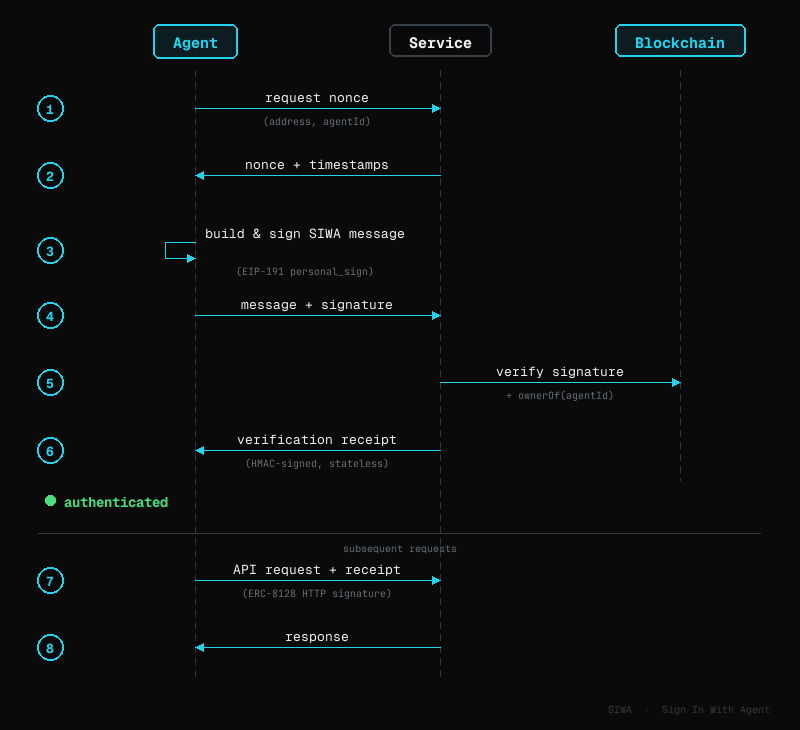The height and width of the screenshot is (730, 800).
Task: Click the step 5 circle
Action: point(50,382)
